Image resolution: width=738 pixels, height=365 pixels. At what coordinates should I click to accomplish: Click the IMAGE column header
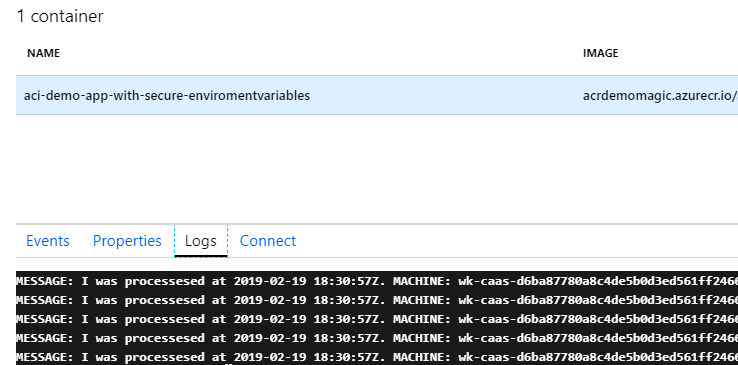(x=601, y=53)
